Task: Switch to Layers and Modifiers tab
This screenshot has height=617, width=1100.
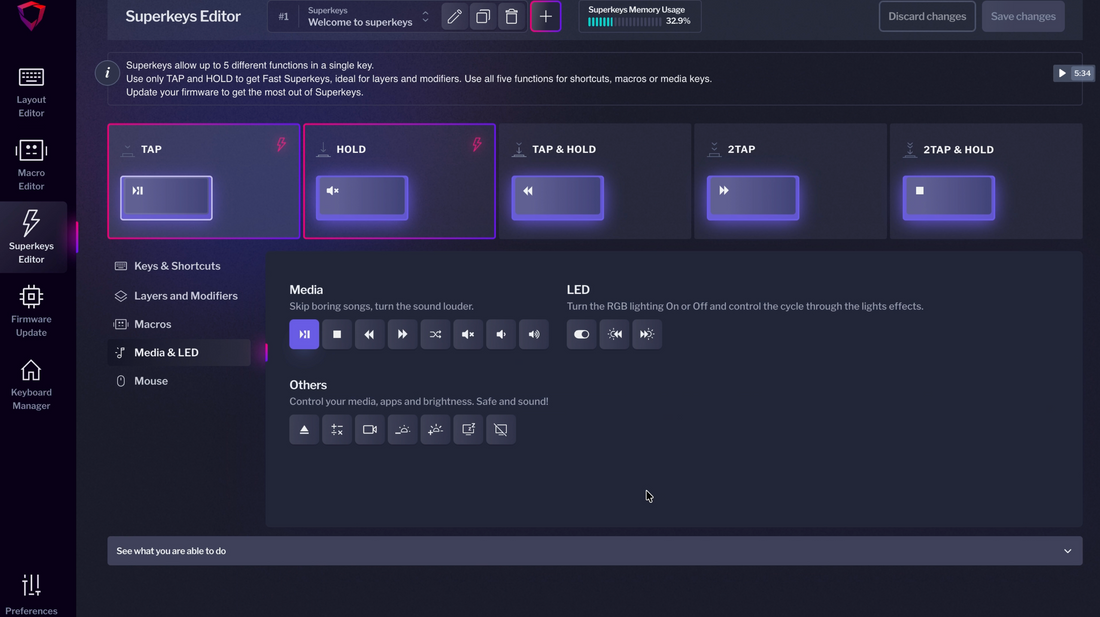Action: (x=185, y=296)
